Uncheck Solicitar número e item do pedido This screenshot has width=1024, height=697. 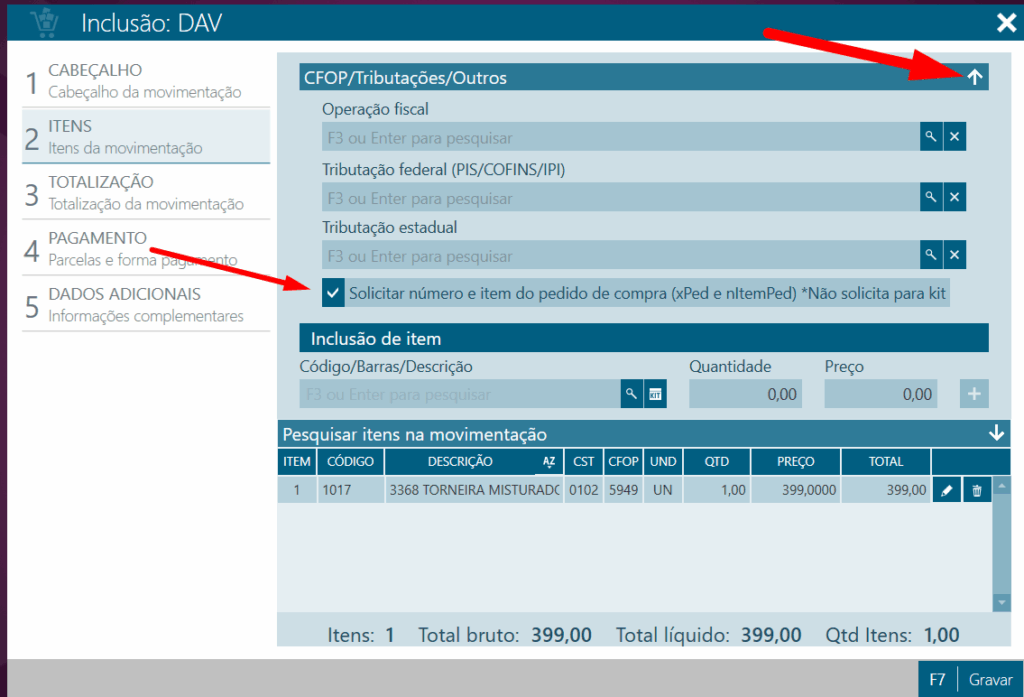coord(333,293)
